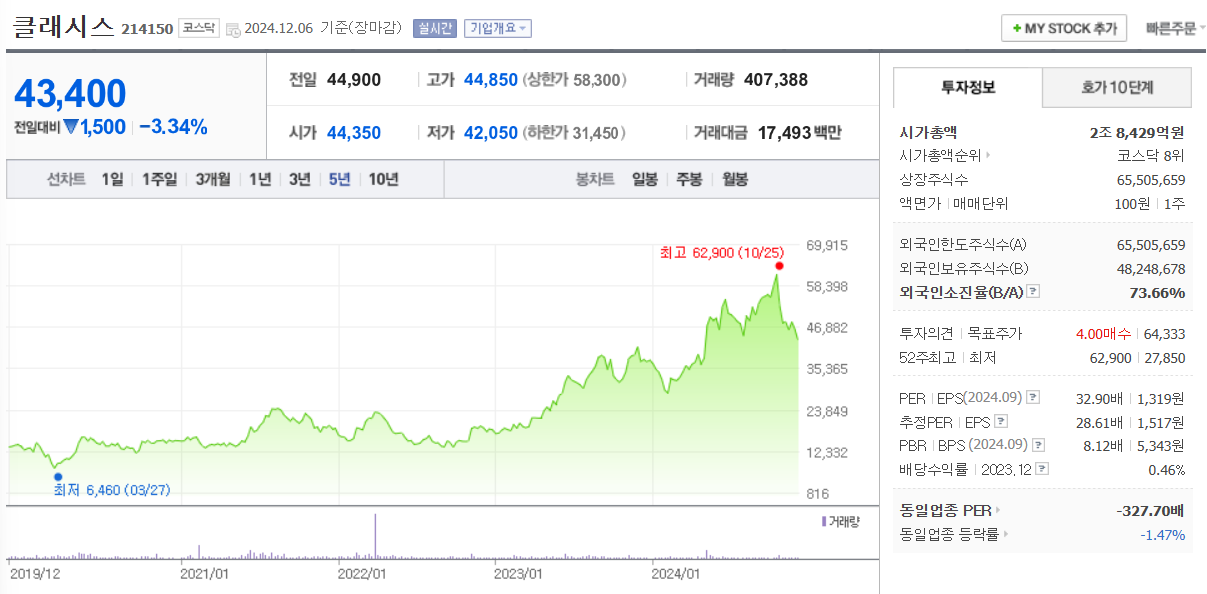This screenshot has height=594, width=1207.
Task: Switch to 일봉 candlestick chart
Action: coord(645,179)
